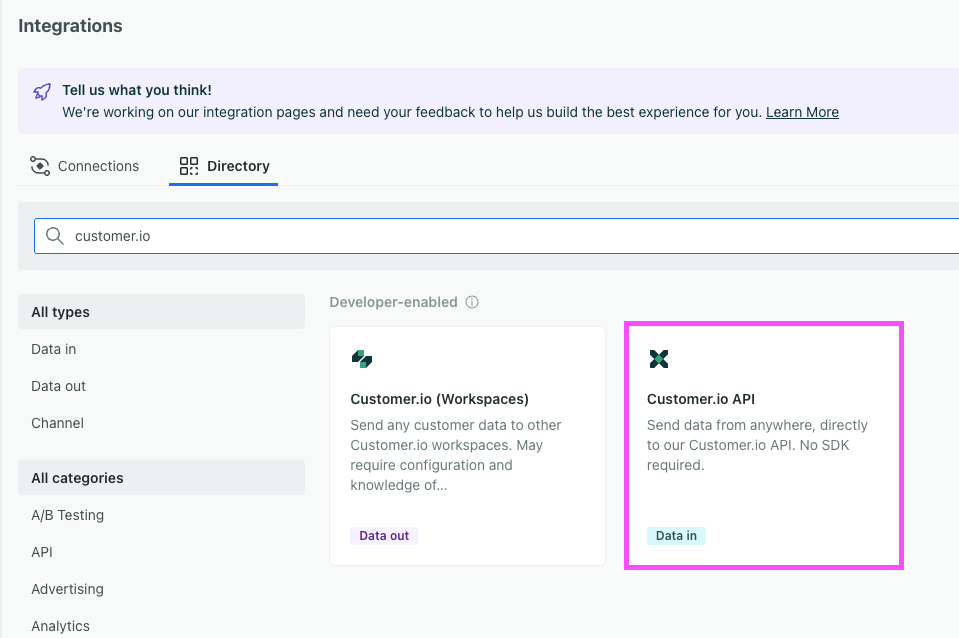Open the Customer.io API card title

701,399
